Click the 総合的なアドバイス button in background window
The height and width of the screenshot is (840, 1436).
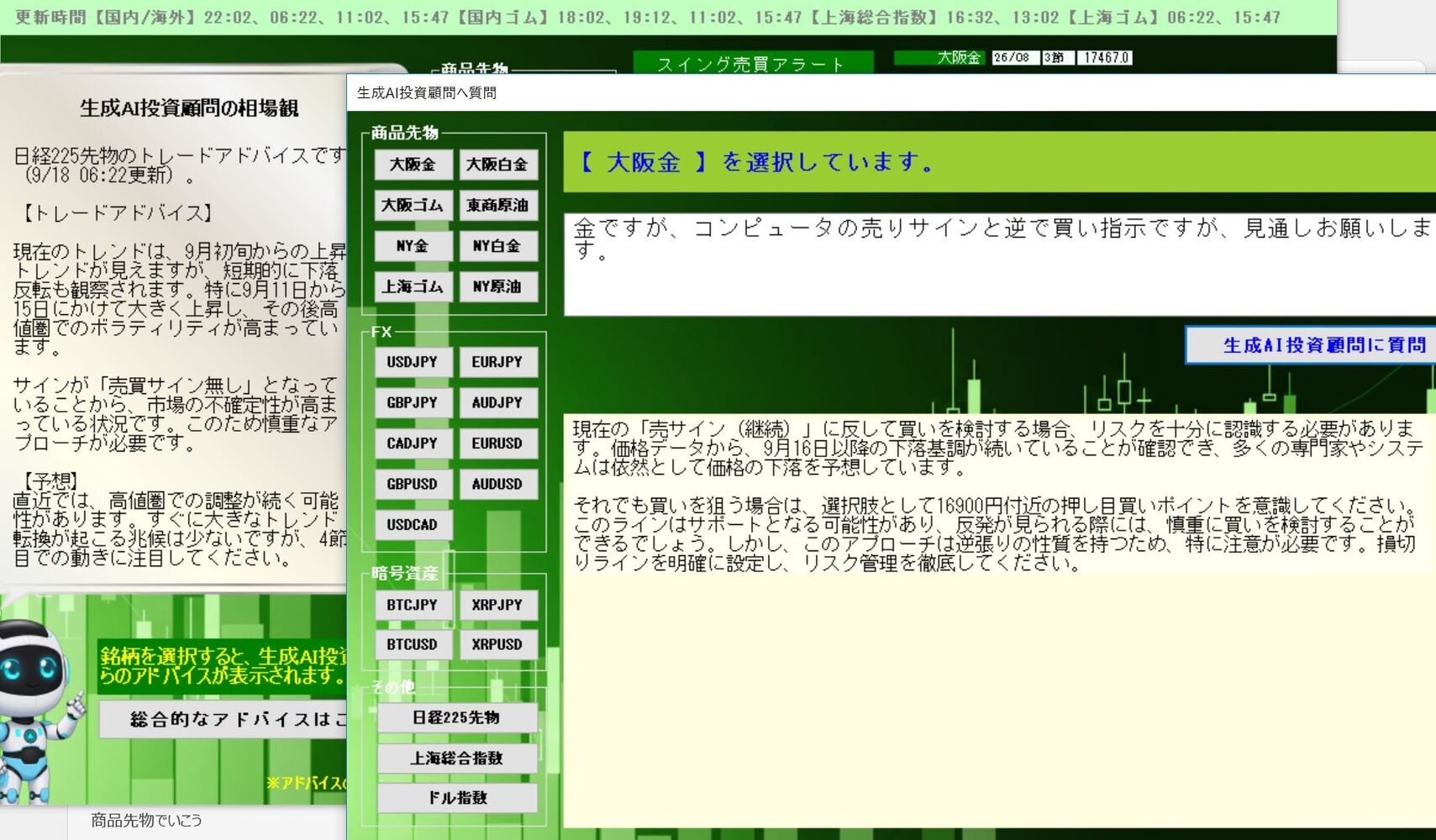coord(224,719)
